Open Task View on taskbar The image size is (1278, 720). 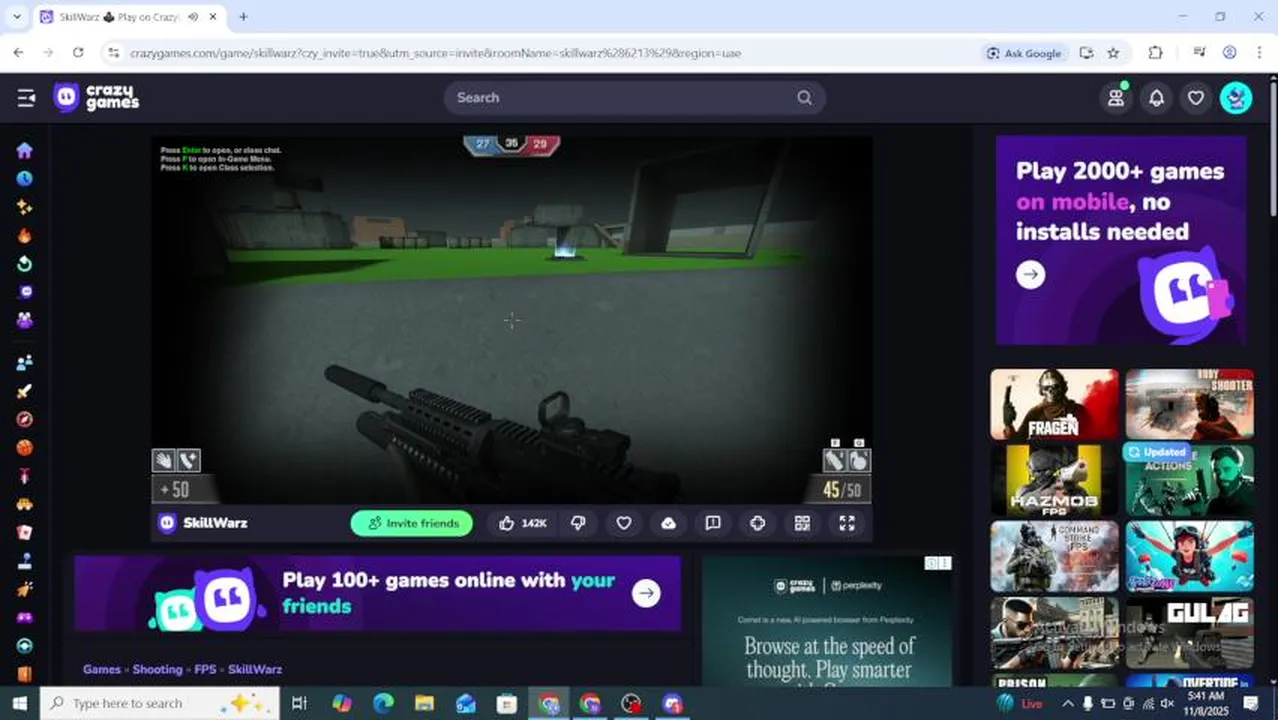click(x=298, y=703)
